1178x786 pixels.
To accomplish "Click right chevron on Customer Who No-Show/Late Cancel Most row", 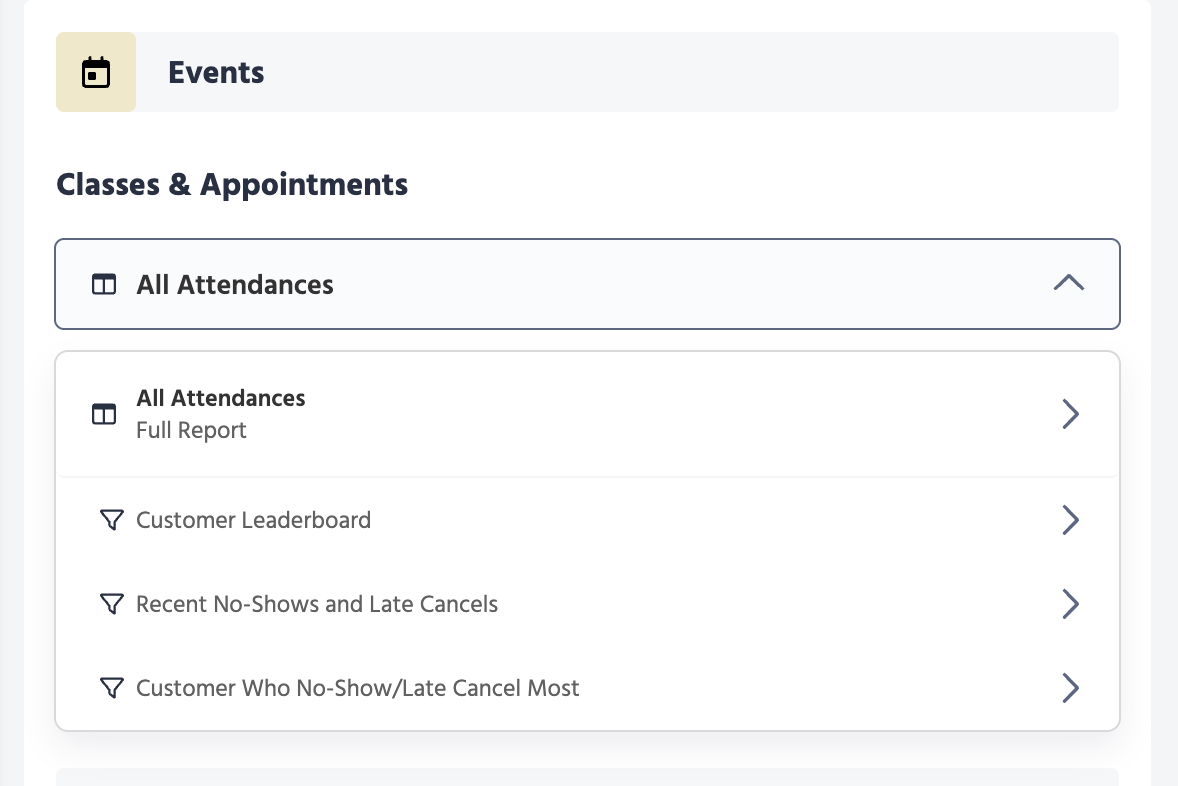I will tap(1070, 688).
